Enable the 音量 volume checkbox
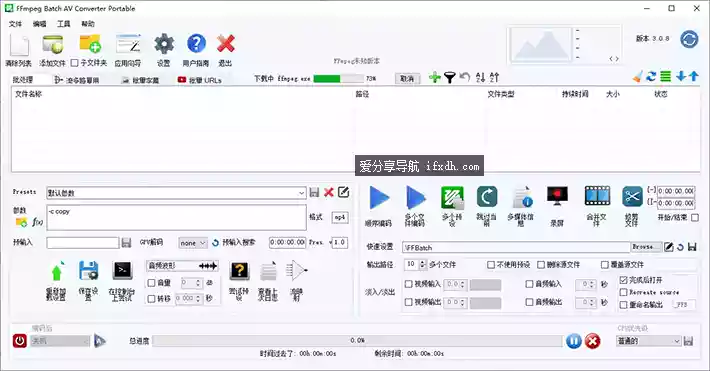 (x=151, y=283)
